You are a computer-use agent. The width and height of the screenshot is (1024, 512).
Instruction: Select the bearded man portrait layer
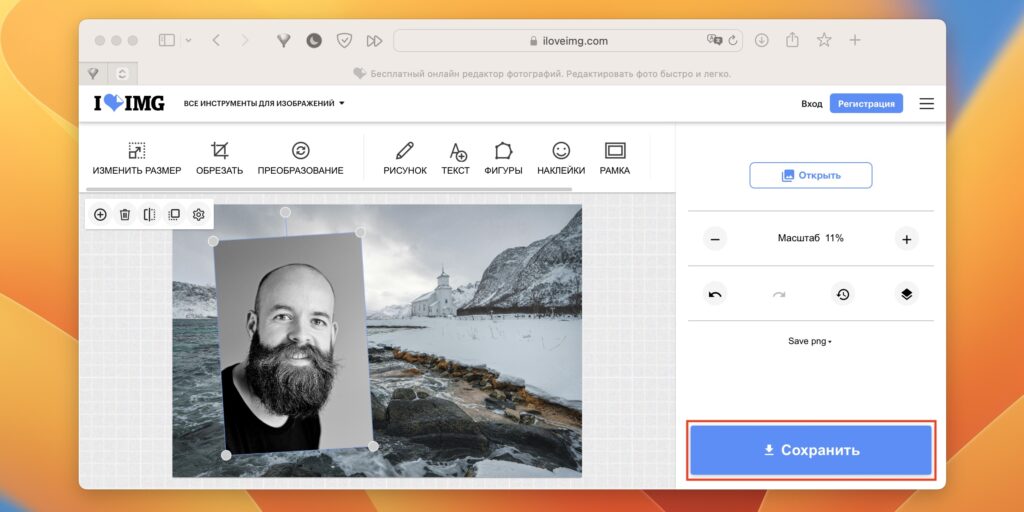point(293,343)
